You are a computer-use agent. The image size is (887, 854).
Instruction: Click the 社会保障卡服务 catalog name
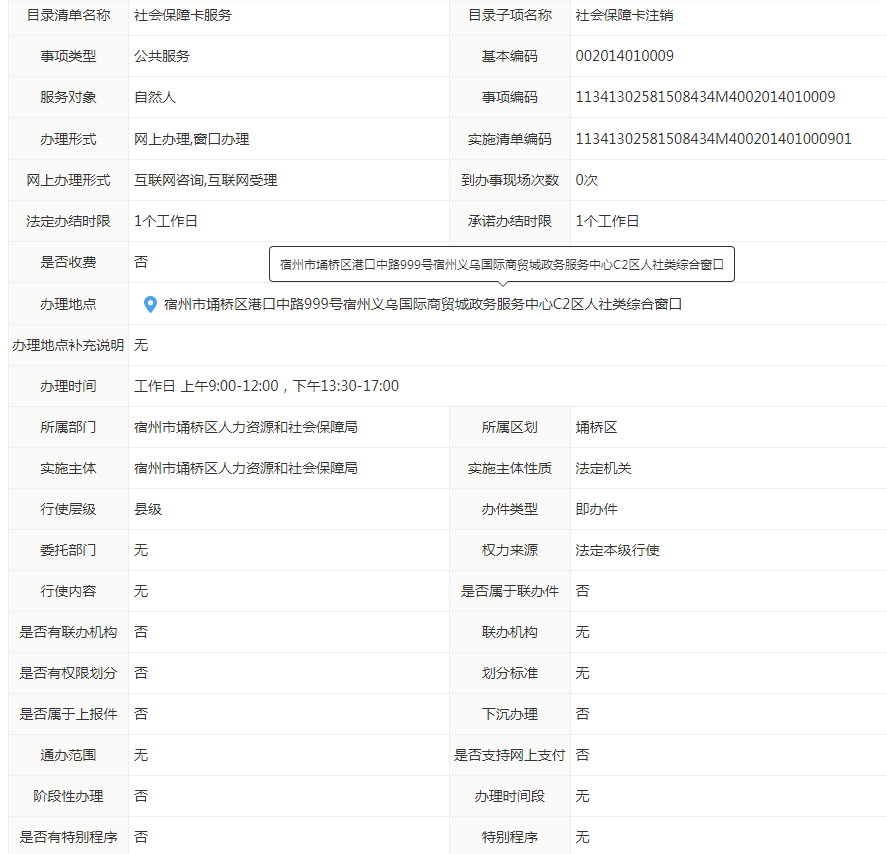[x=183, y=16]
